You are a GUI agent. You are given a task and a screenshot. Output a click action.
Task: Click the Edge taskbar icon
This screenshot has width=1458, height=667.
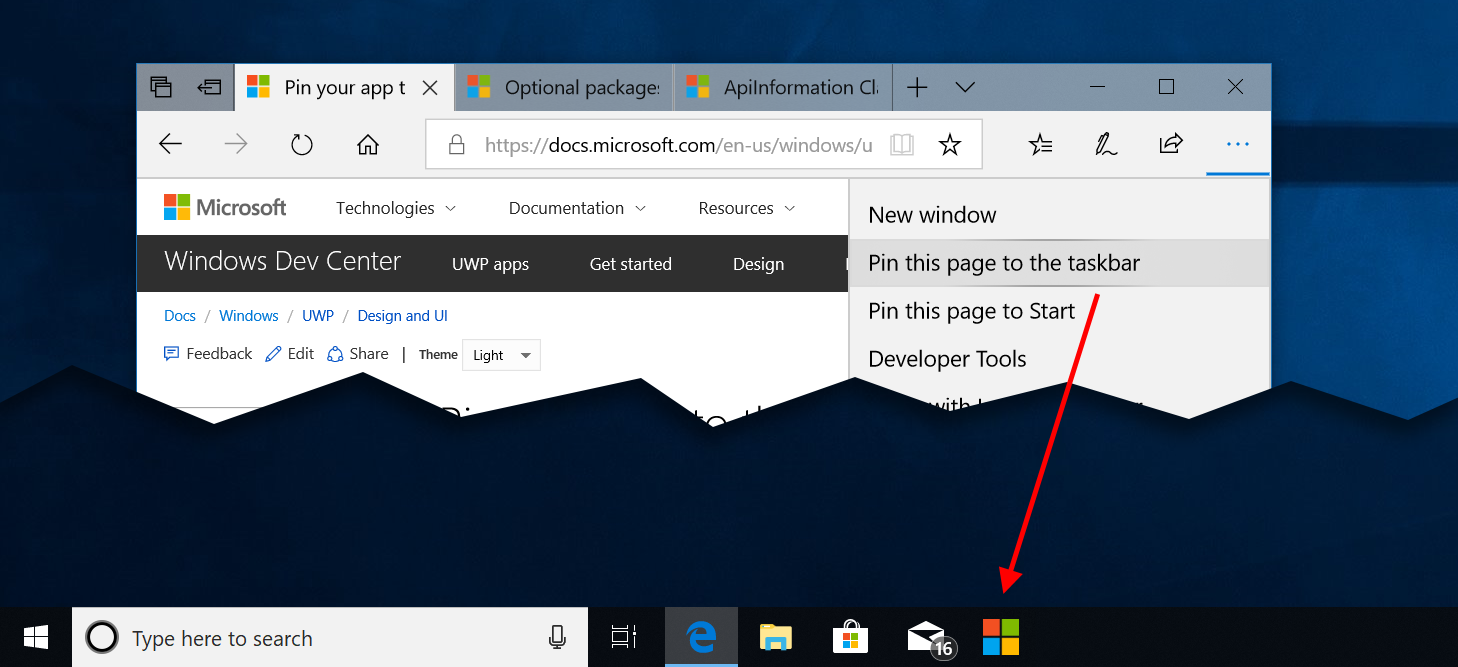[x=701, y=637]
